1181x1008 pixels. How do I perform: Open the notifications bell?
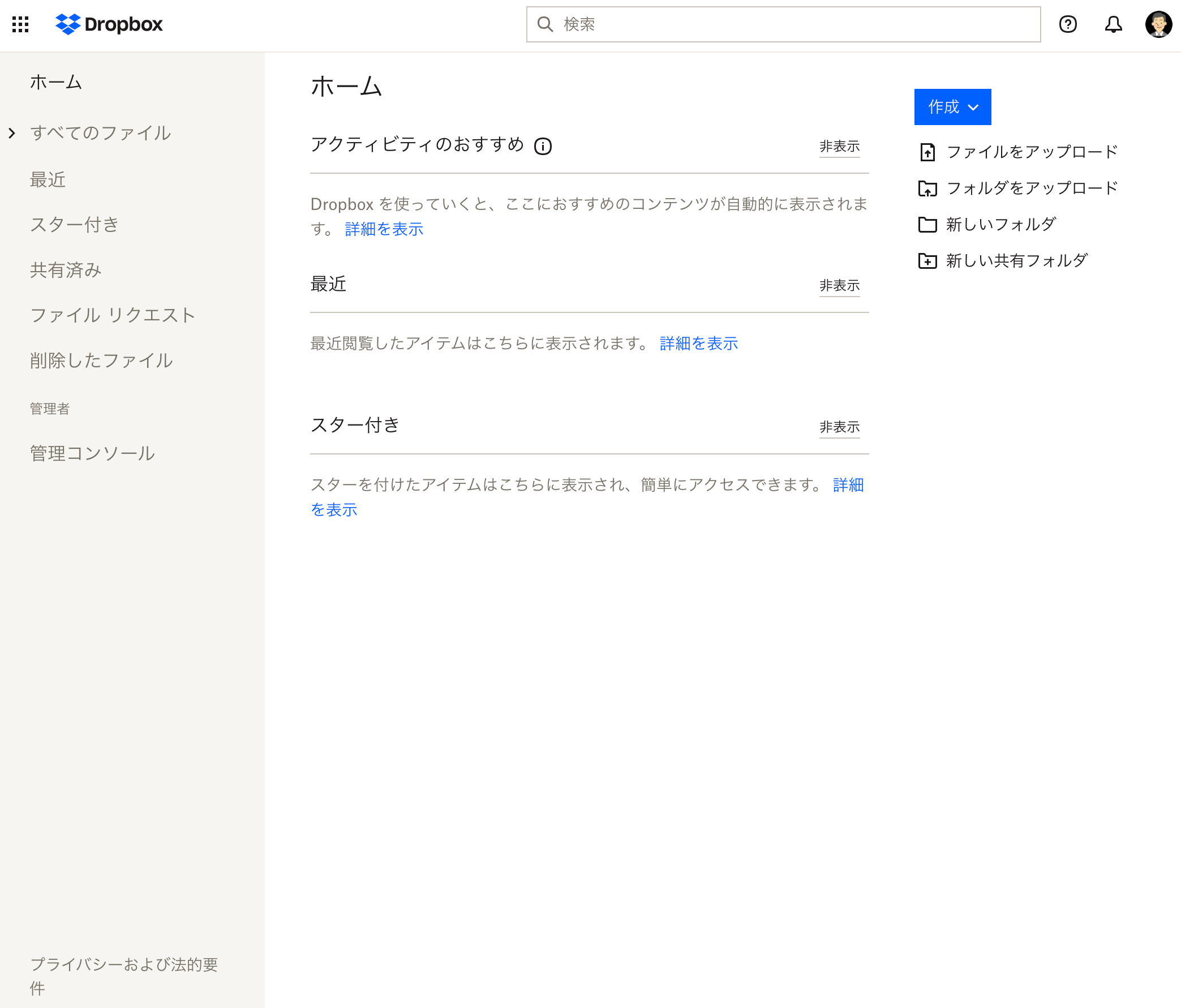[1113, 24]
